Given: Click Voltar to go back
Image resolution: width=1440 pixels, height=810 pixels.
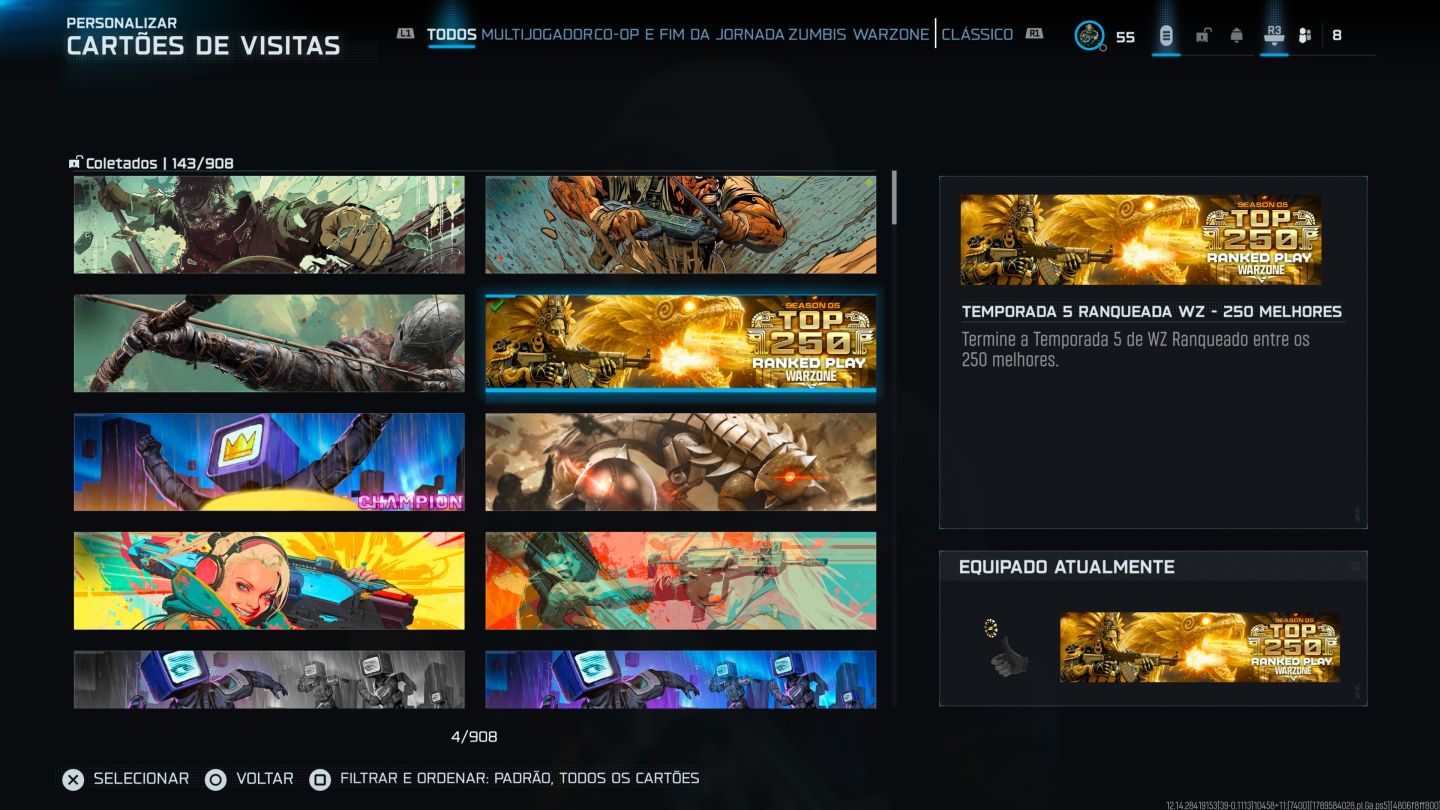Looking at the screenshot, I should coord(265,778).
